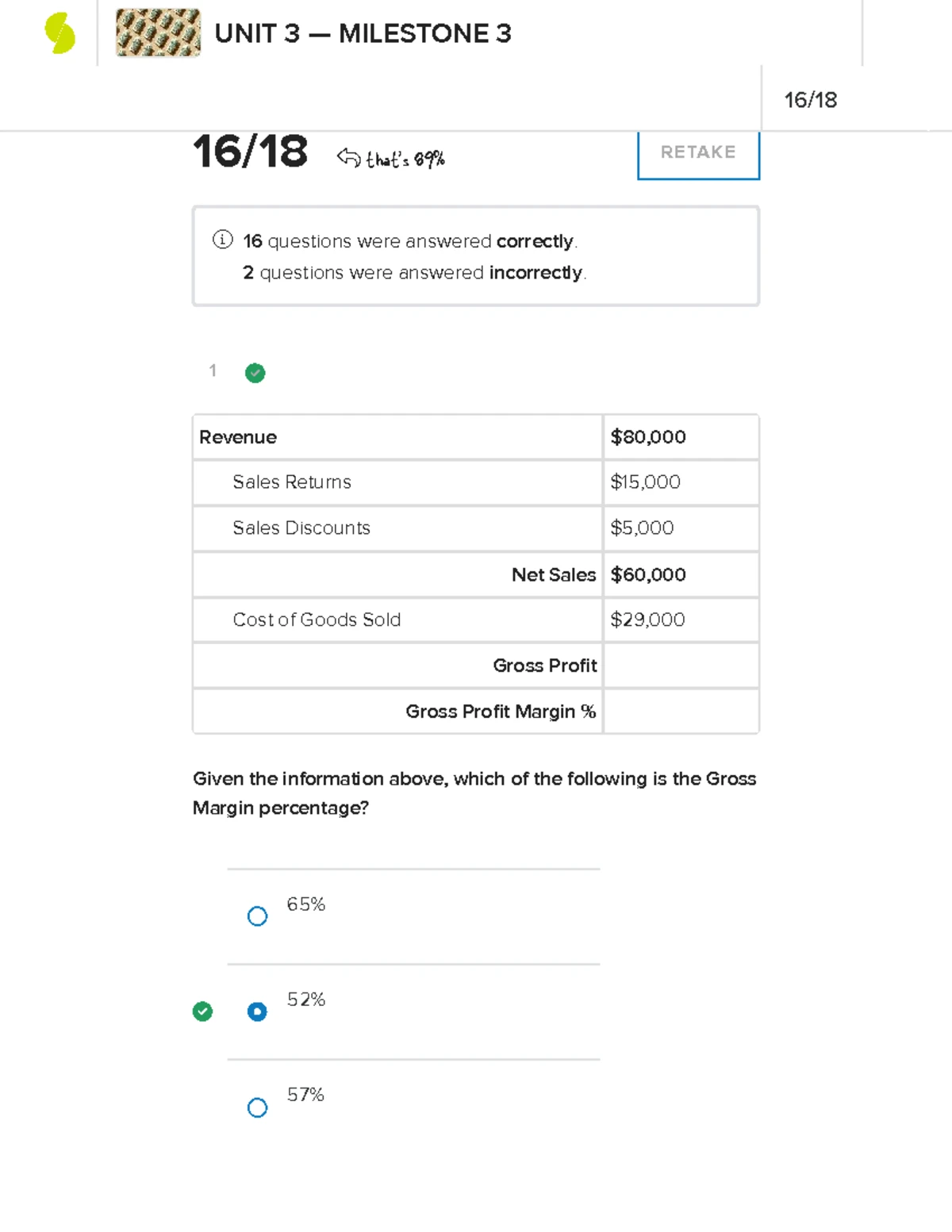The height and width of the screenshot is (1232, 952).
Task: Open the UNIT 3 — MILESTONE 3 title
Action: click(x=363, y=33)
